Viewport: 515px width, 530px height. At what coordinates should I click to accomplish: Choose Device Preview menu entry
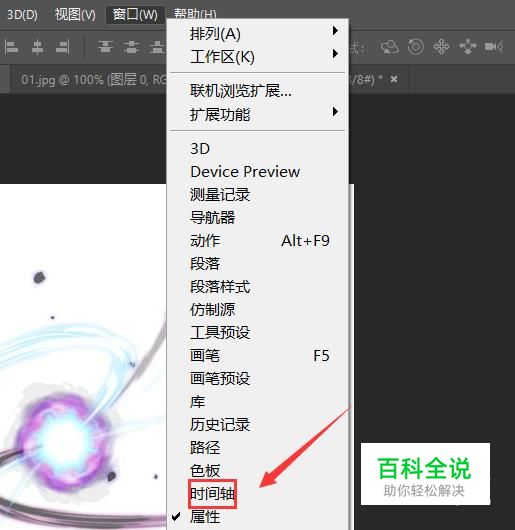pyautogui.click(x=259, y=171)
